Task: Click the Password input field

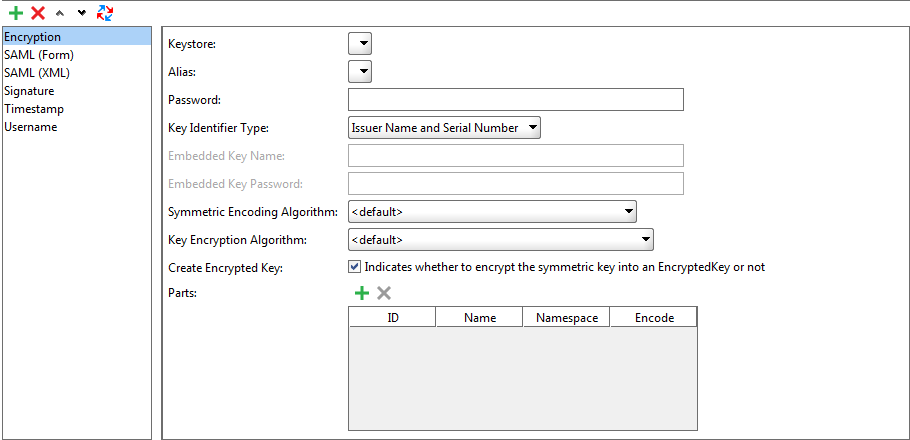Action: [x=516, y=100]
